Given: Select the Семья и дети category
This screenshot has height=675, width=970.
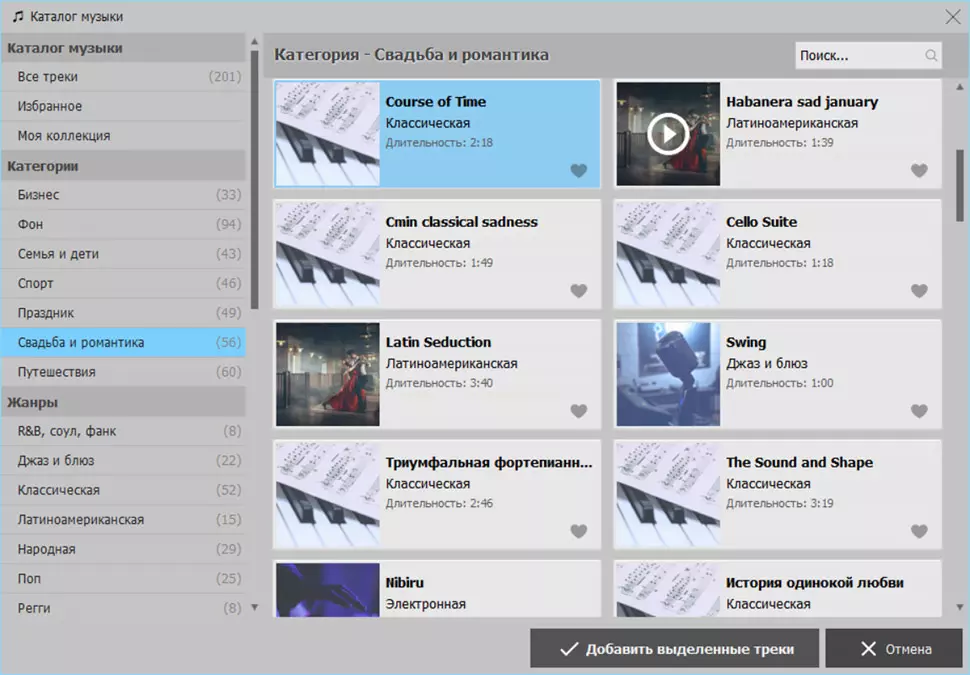Looking at the screenshot, I should click(x=123, y=254).
